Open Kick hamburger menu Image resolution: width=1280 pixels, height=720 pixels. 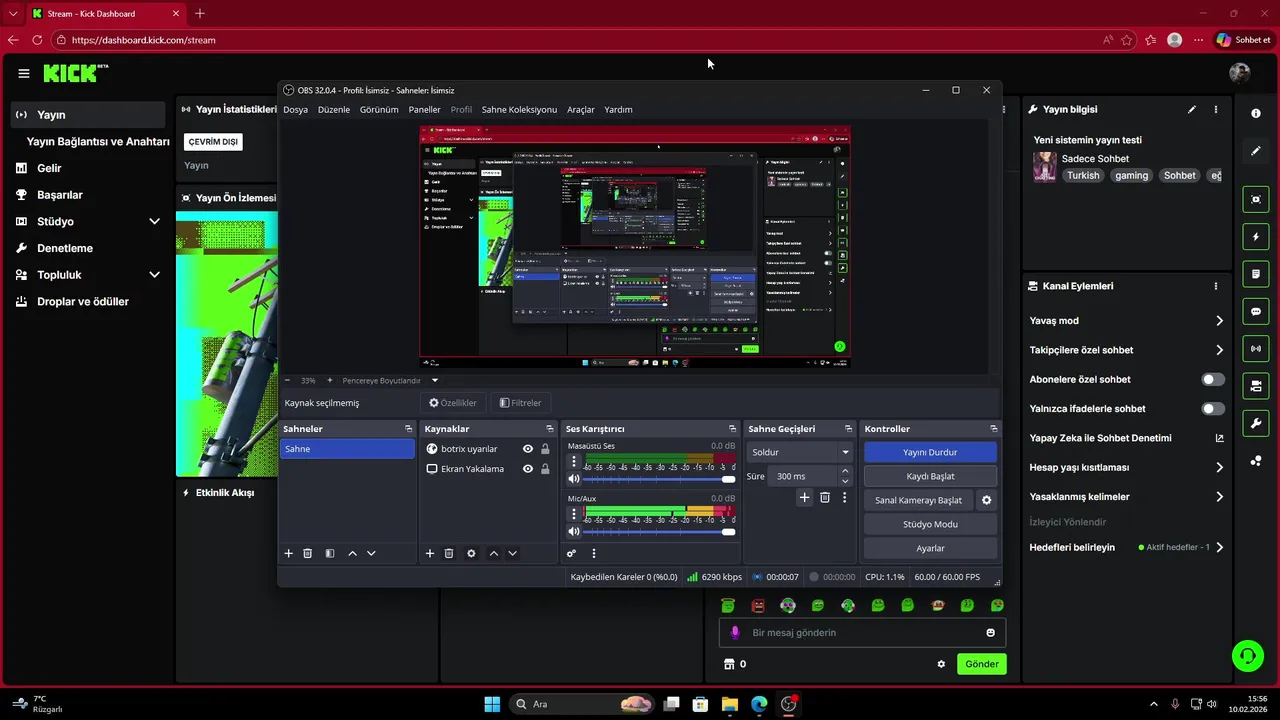(24, 73)
